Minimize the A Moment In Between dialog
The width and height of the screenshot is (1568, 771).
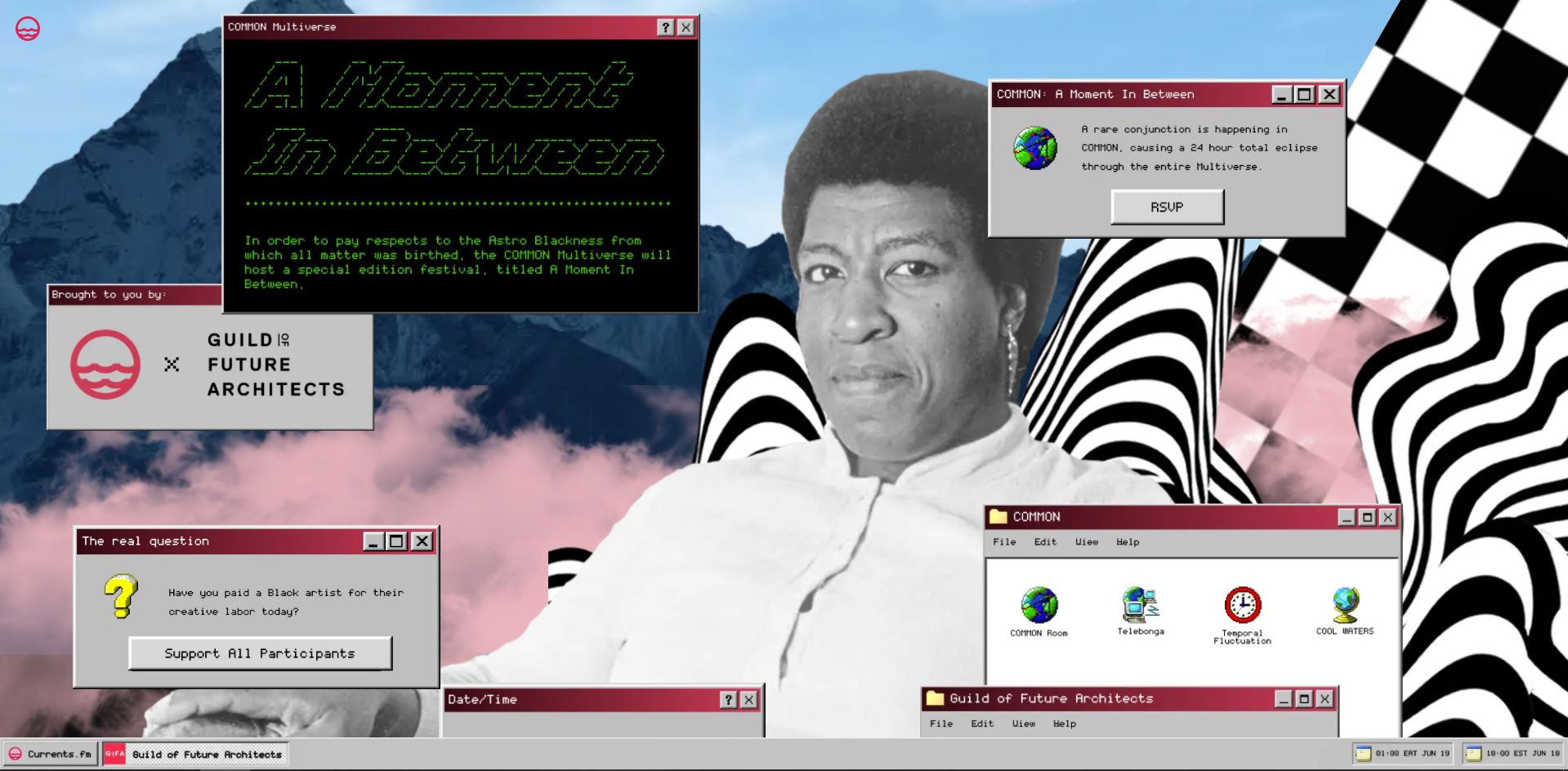tap(1282, 95)
